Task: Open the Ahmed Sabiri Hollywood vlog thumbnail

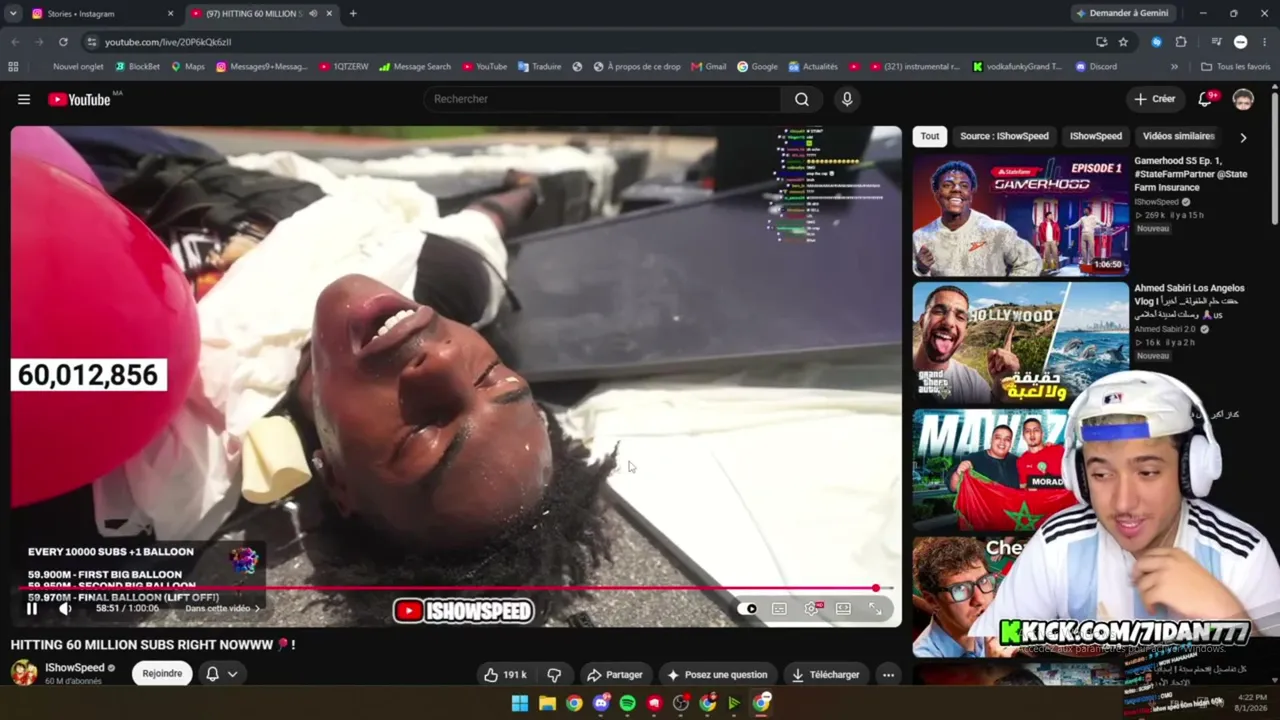Action: 1020,343
